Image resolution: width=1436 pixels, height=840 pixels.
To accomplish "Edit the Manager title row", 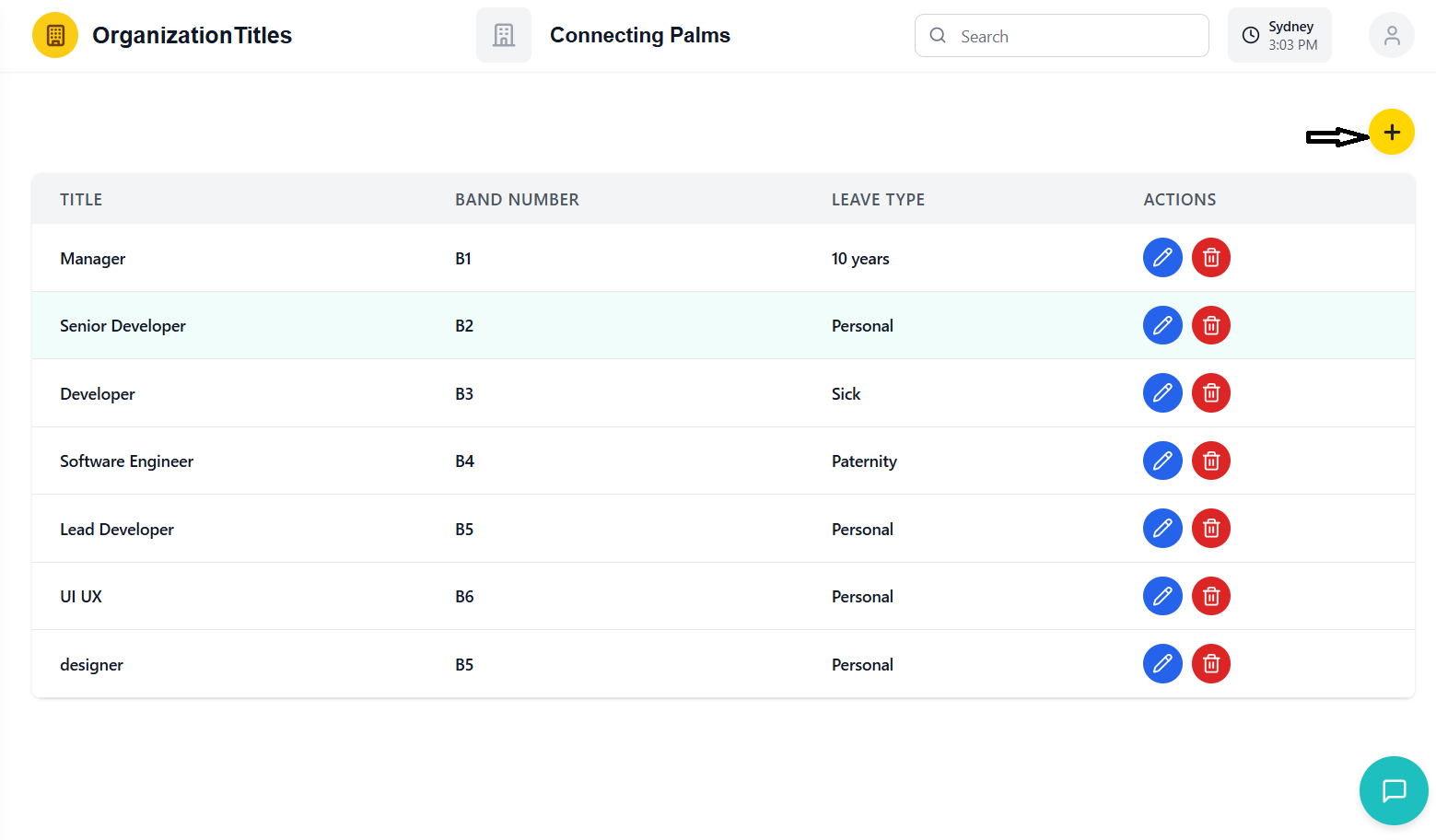I will 1162,258.
